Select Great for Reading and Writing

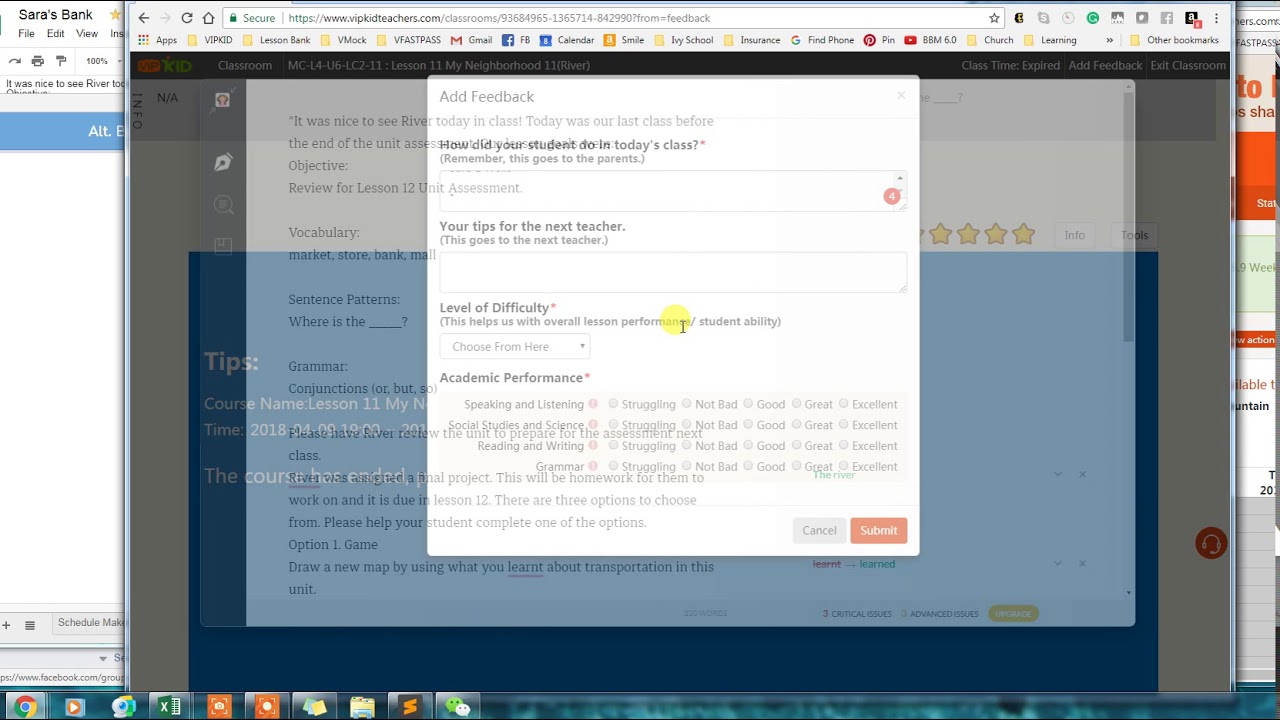pos(797,446)
